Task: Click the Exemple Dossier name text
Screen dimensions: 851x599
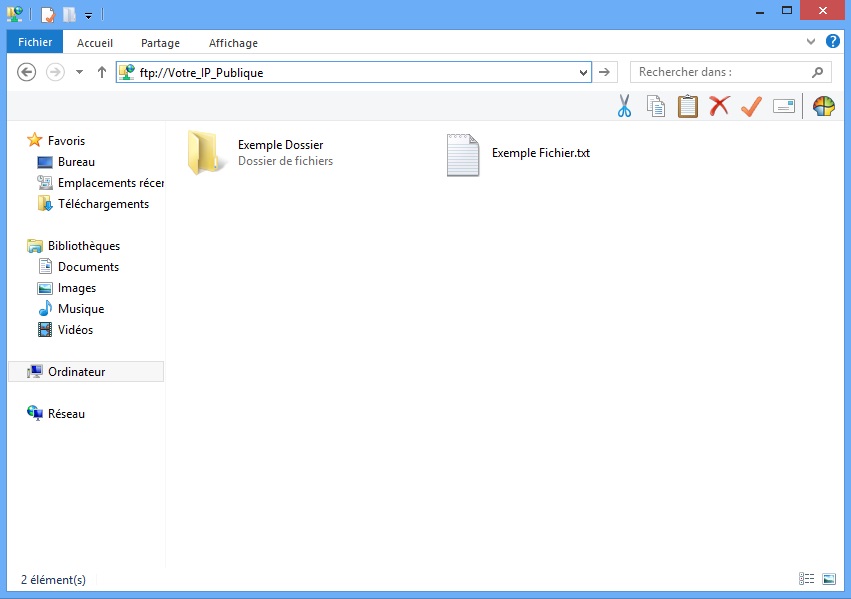Action: tap(280, 145)
